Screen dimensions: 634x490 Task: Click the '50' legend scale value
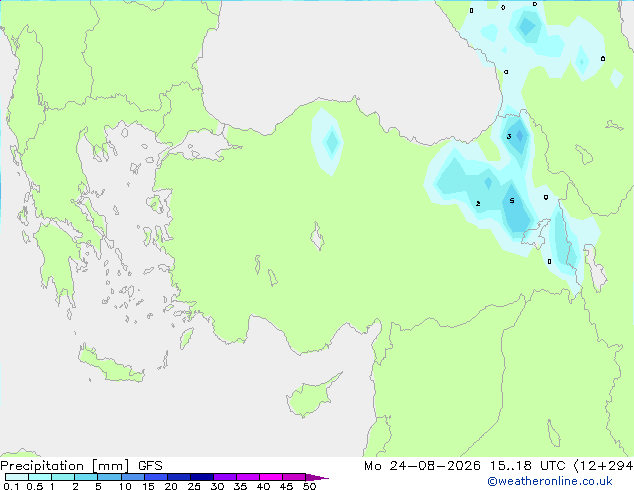point(309,486)
